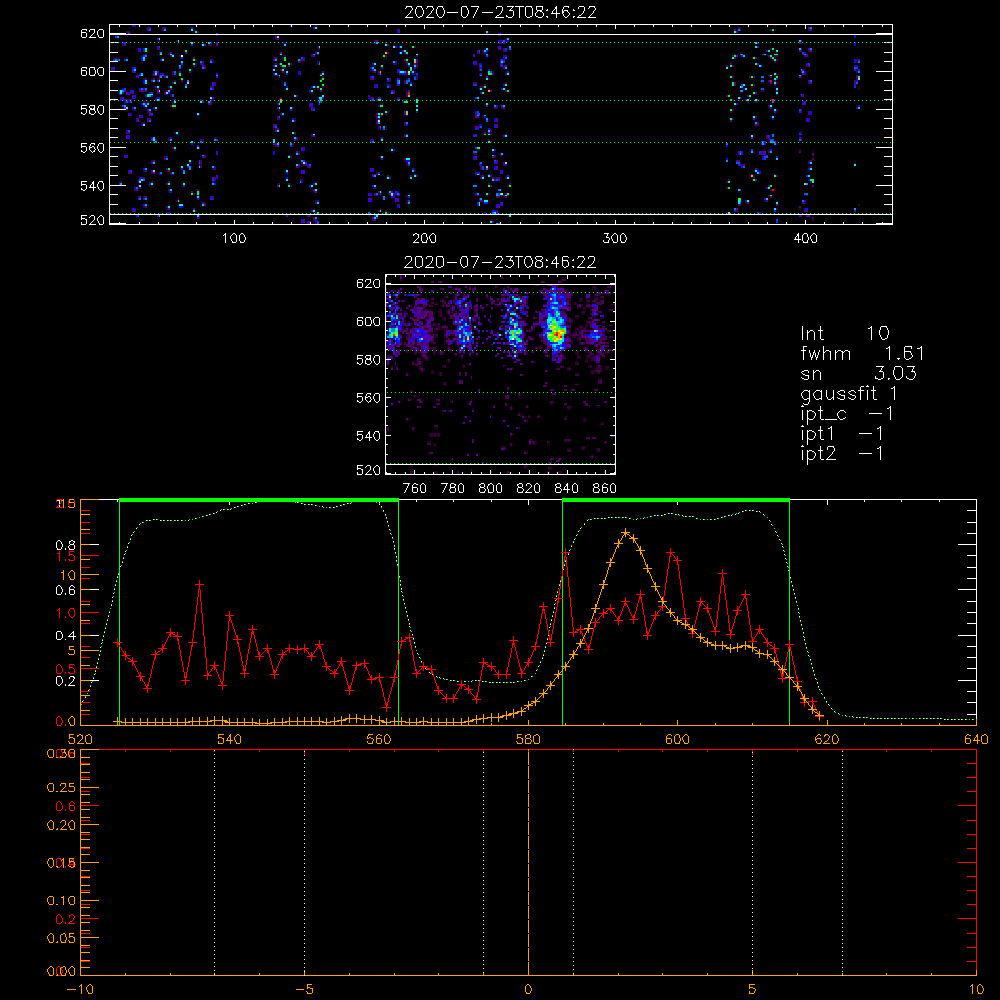
Task: Click the 'ipt1 -1' parameter text
Action: (842, 434)
